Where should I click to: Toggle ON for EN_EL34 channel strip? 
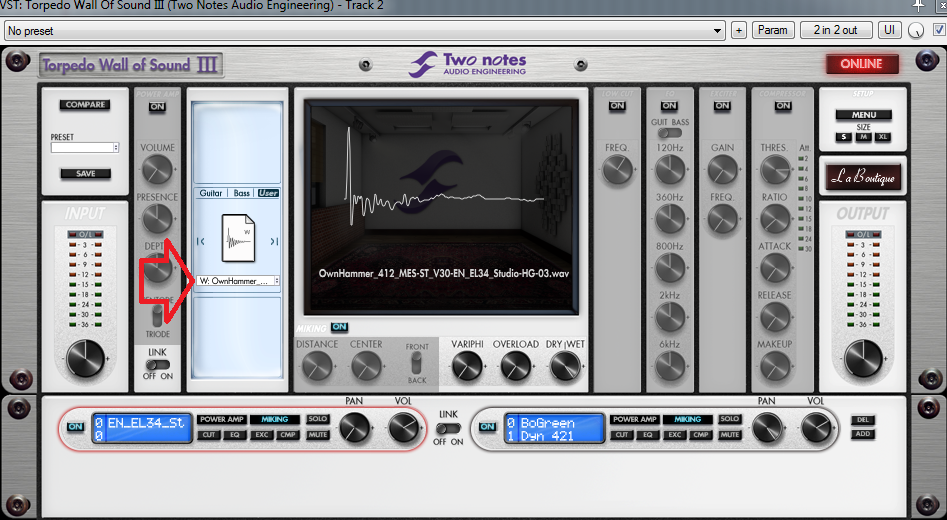coord(75,426)
